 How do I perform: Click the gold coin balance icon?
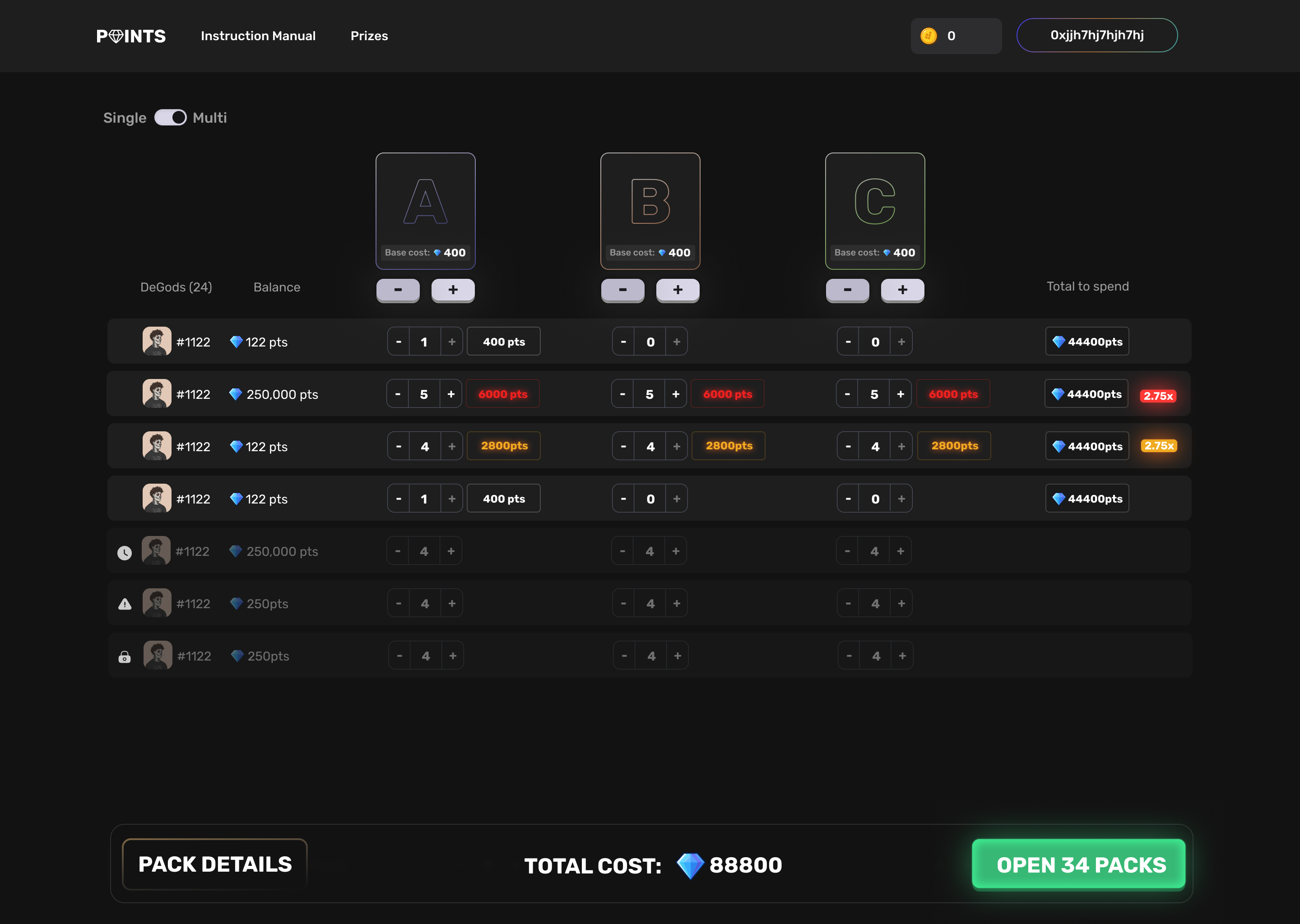[929, 36]
